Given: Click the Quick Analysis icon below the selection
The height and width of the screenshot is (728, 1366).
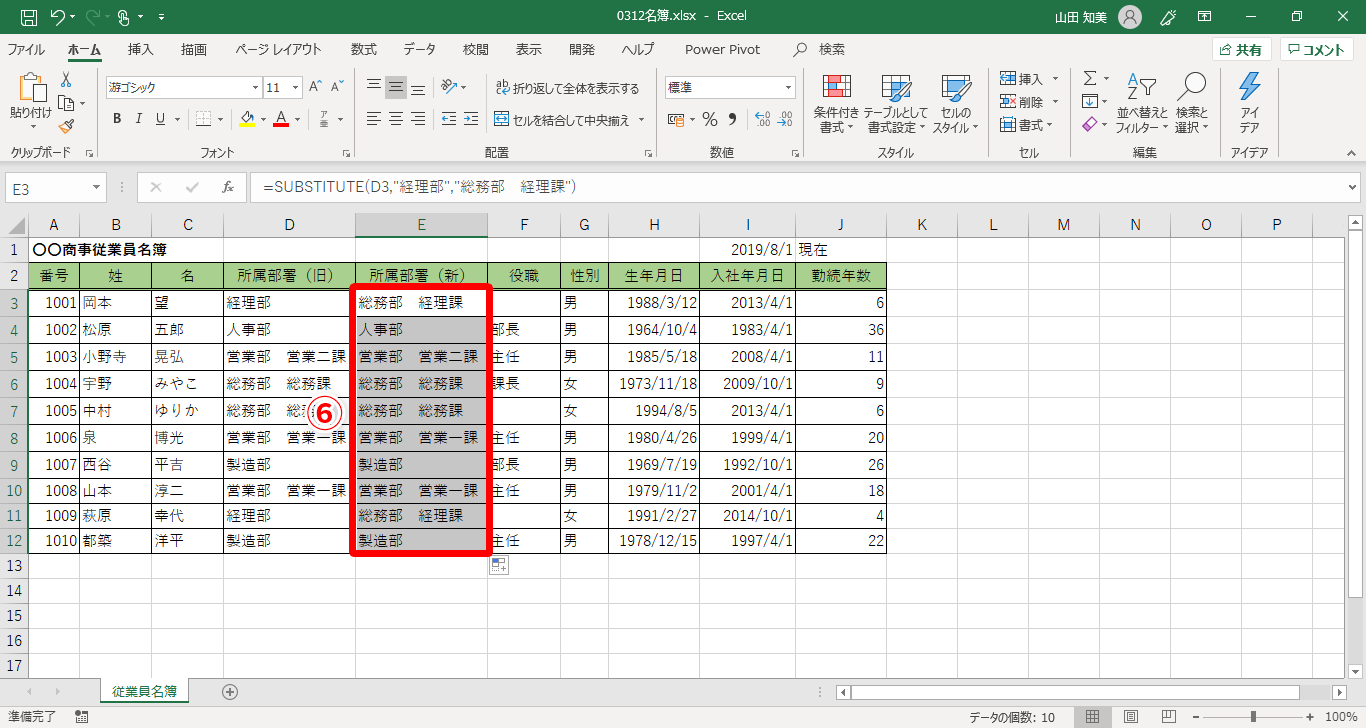Looking at the screenshot, I should pos(499,566).
